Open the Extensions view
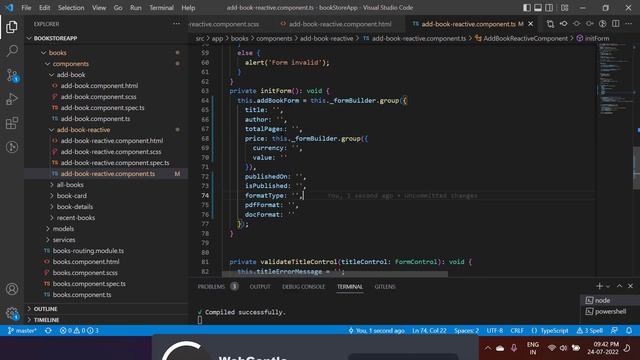 tap(12, 123)
